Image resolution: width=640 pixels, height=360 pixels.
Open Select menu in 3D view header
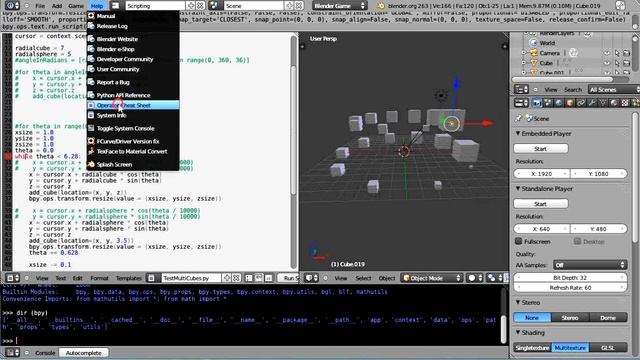(x=363, y=278)
